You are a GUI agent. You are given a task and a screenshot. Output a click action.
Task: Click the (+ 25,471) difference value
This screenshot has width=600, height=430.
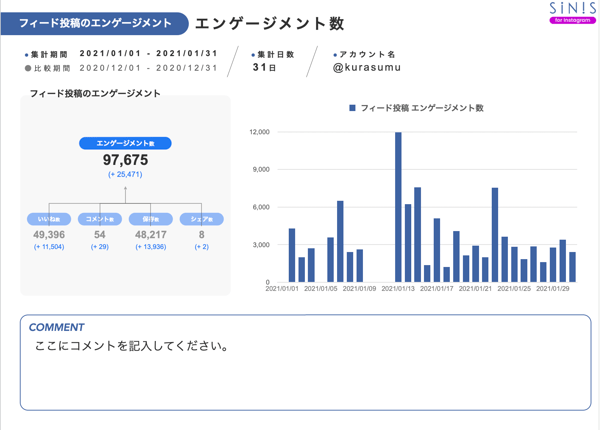coord(125,174)
